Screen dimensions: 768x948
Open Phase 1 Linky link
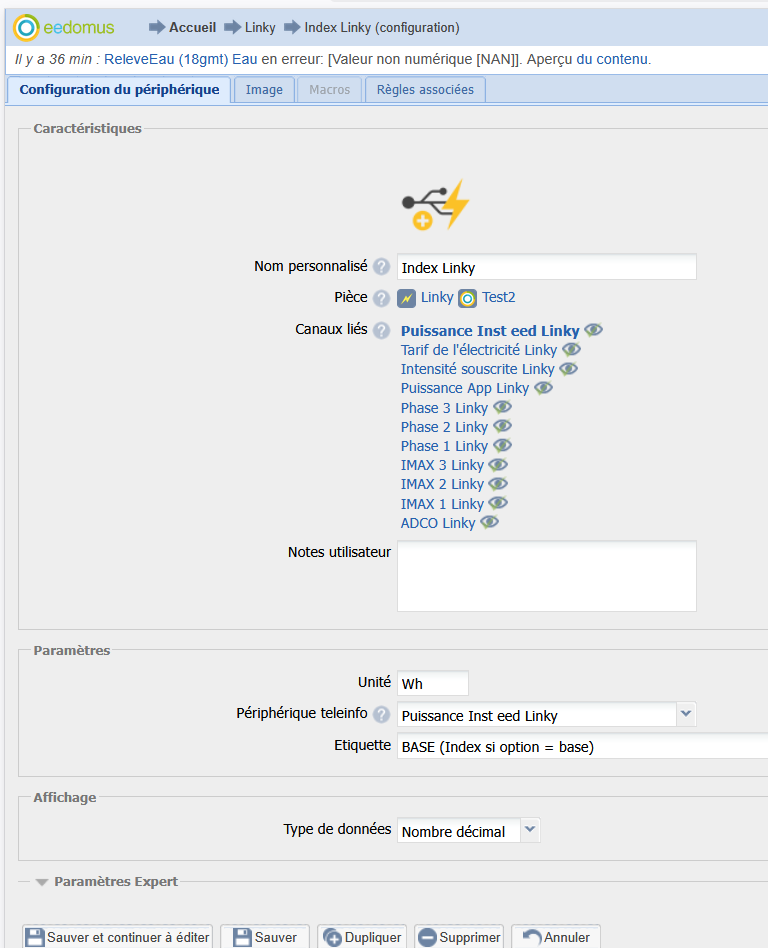(444, 446)
